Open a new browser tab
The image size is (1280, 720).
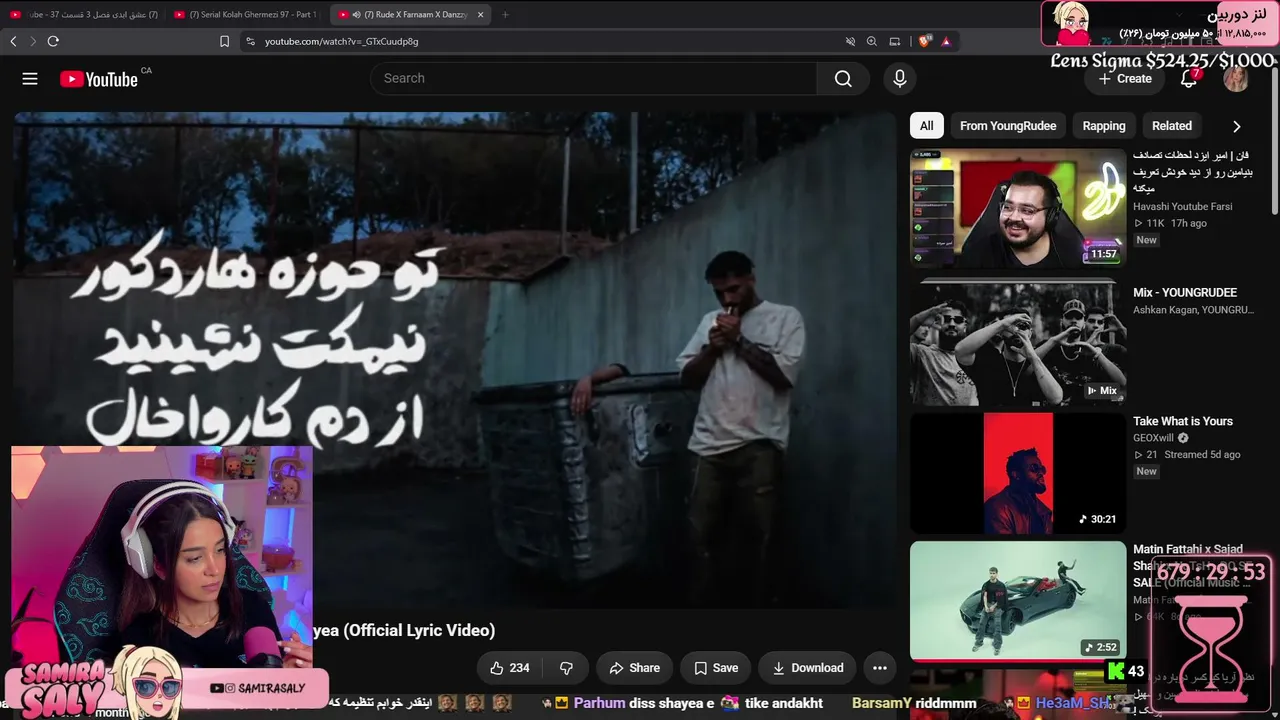point(505,14)
